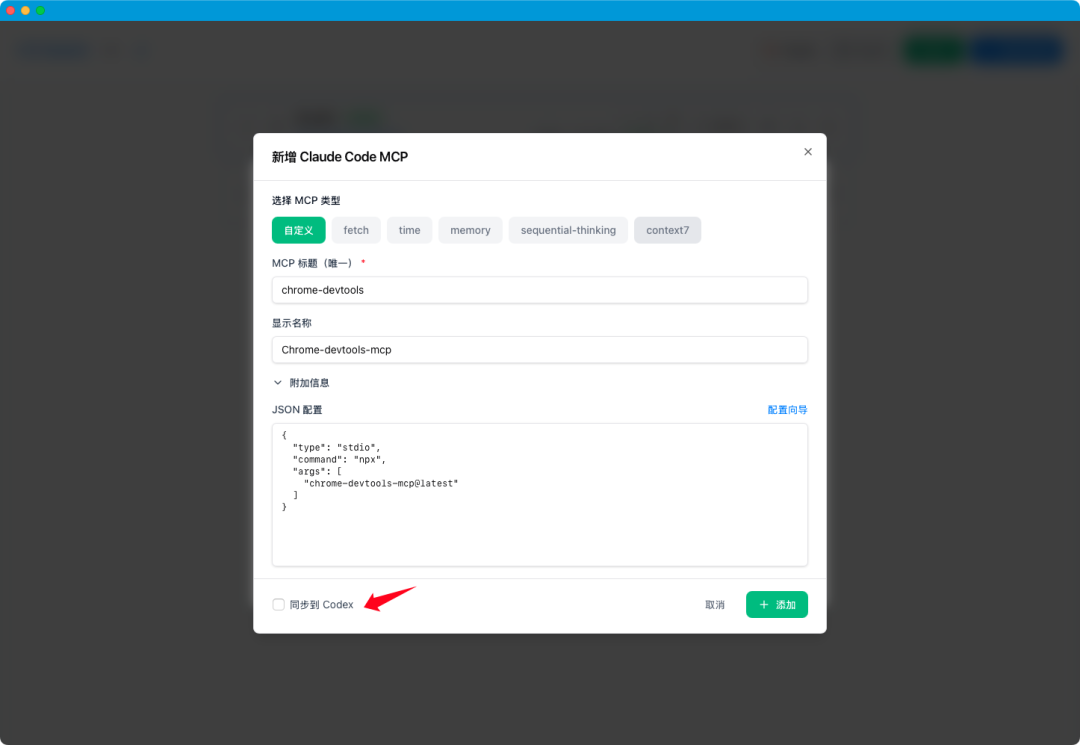Minimize the window with the yellow button
This screenshot has height=745, width=1080.
[x=26, y=10]
